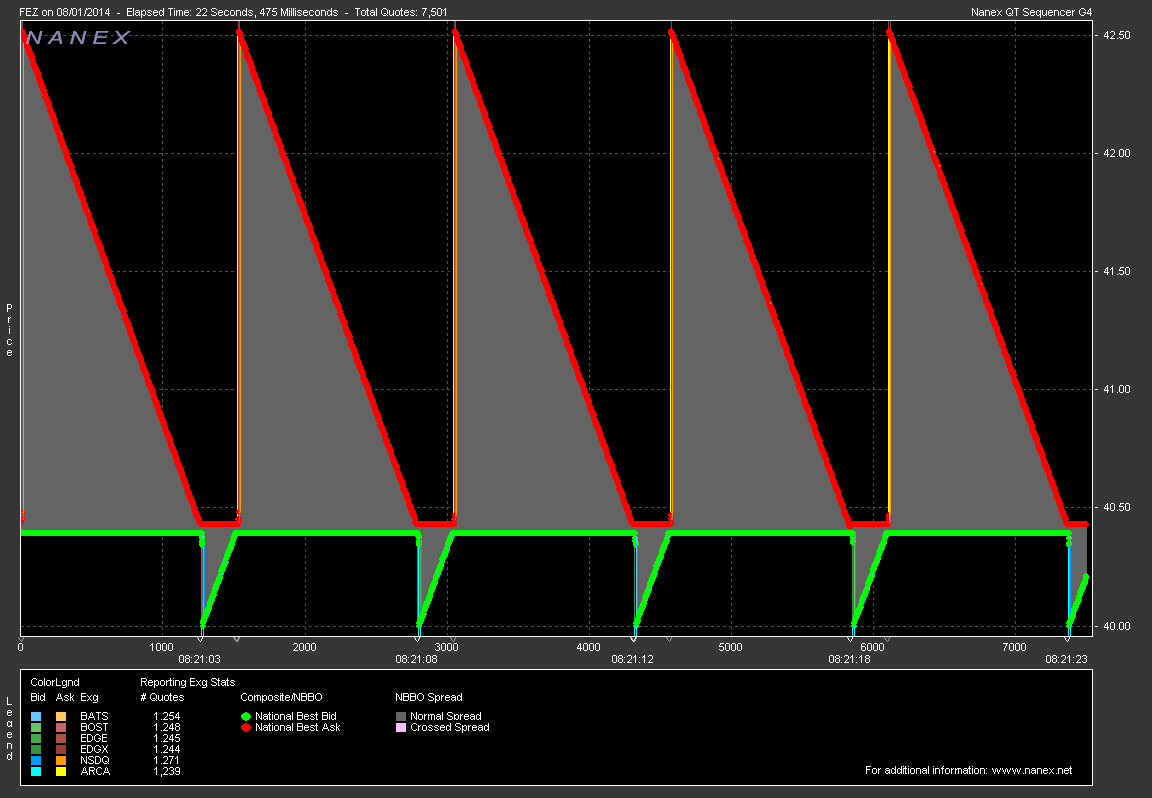The width and height of the screenshot is (1152, 798).
Task: Click the 08:21:23 time label
Action: [1066, 659]
